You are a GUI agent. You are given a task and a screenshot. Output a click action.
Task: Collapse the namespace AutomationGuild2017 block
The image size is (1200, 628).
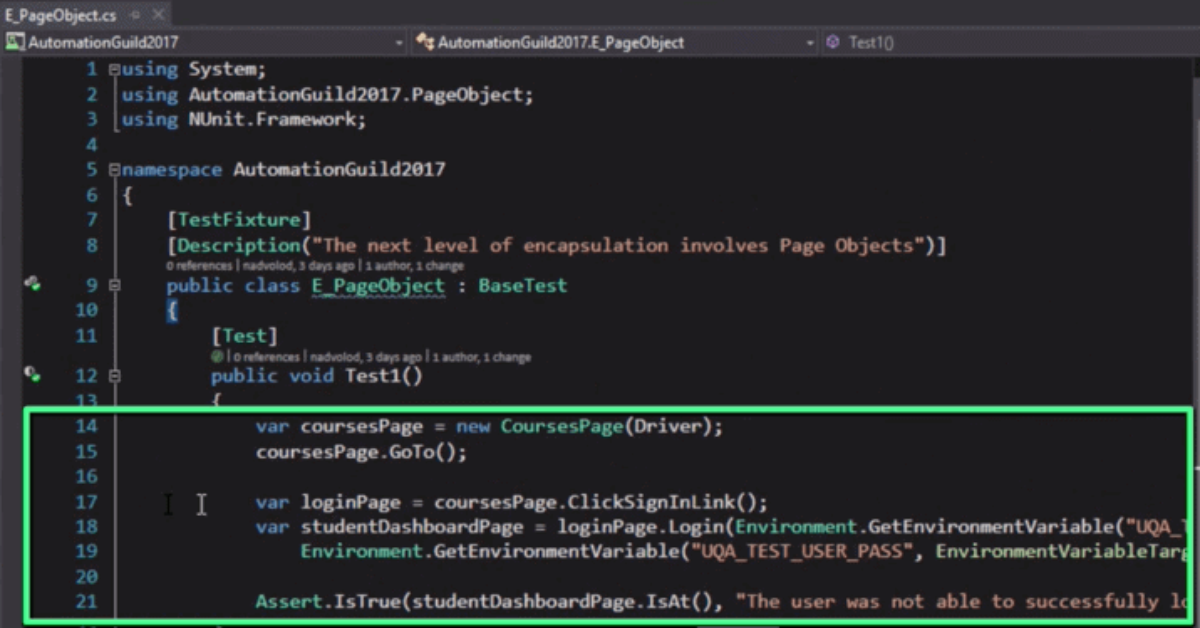coord(114,170)
